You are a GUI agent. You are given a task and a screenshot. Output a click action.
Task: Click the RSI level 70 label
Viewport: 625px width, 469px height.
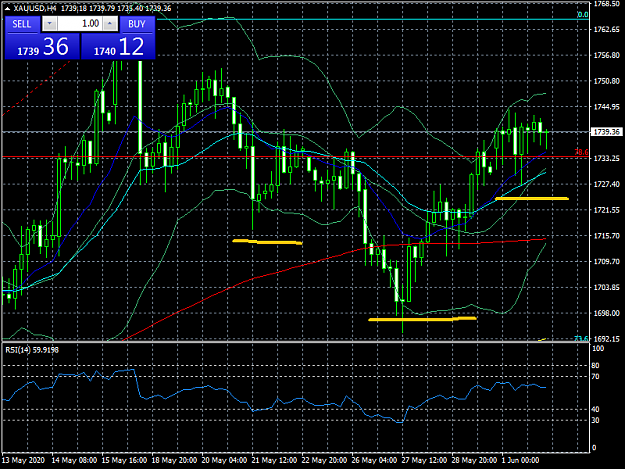(595, 377)
